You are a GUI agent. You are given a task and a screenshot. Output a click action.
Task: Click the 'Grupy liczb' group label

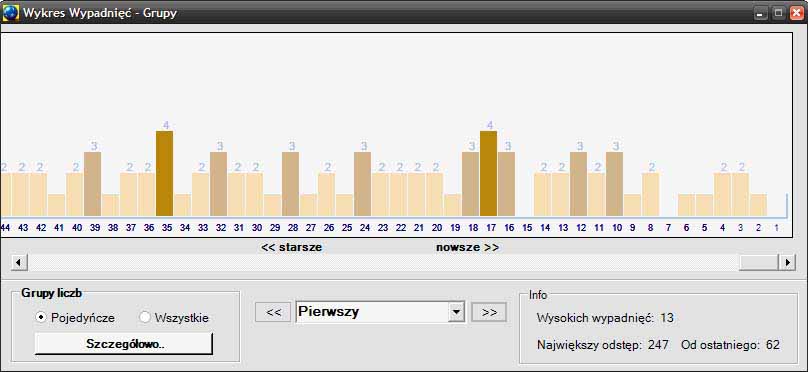(x=52, y=293)
